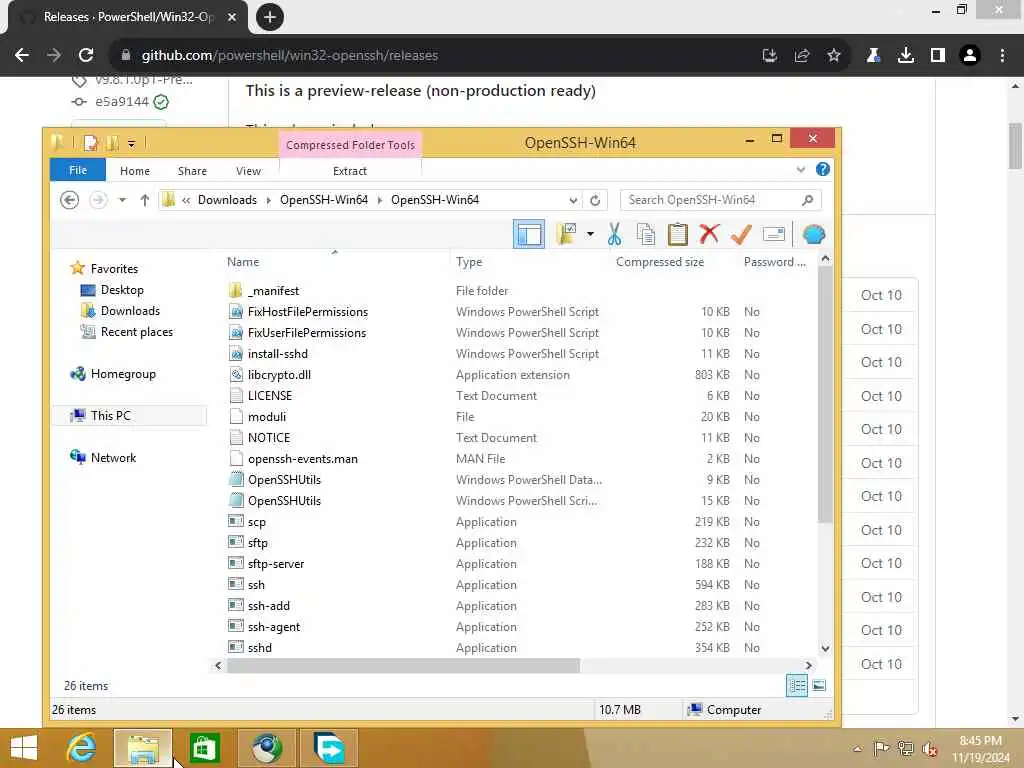Select This PC in navigation pane
This screenshot has width=1024, height=768.
(110, 415)
